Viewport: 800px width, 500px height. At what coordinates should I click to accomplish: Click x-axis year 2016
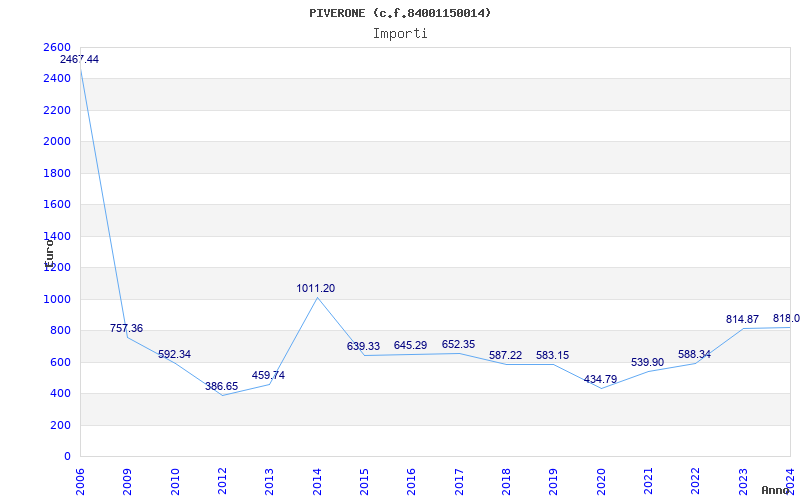click(412, 481)
